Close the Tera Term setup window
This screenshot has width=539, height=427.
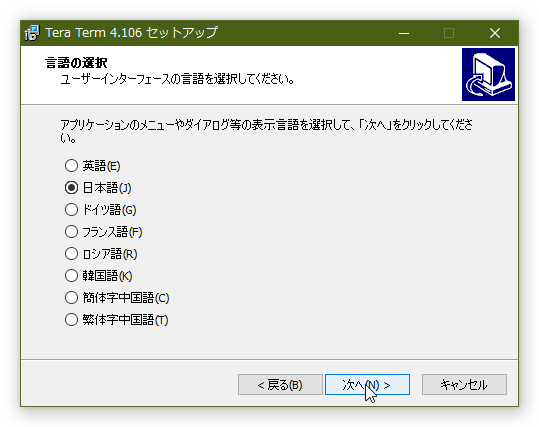point(495,33)
